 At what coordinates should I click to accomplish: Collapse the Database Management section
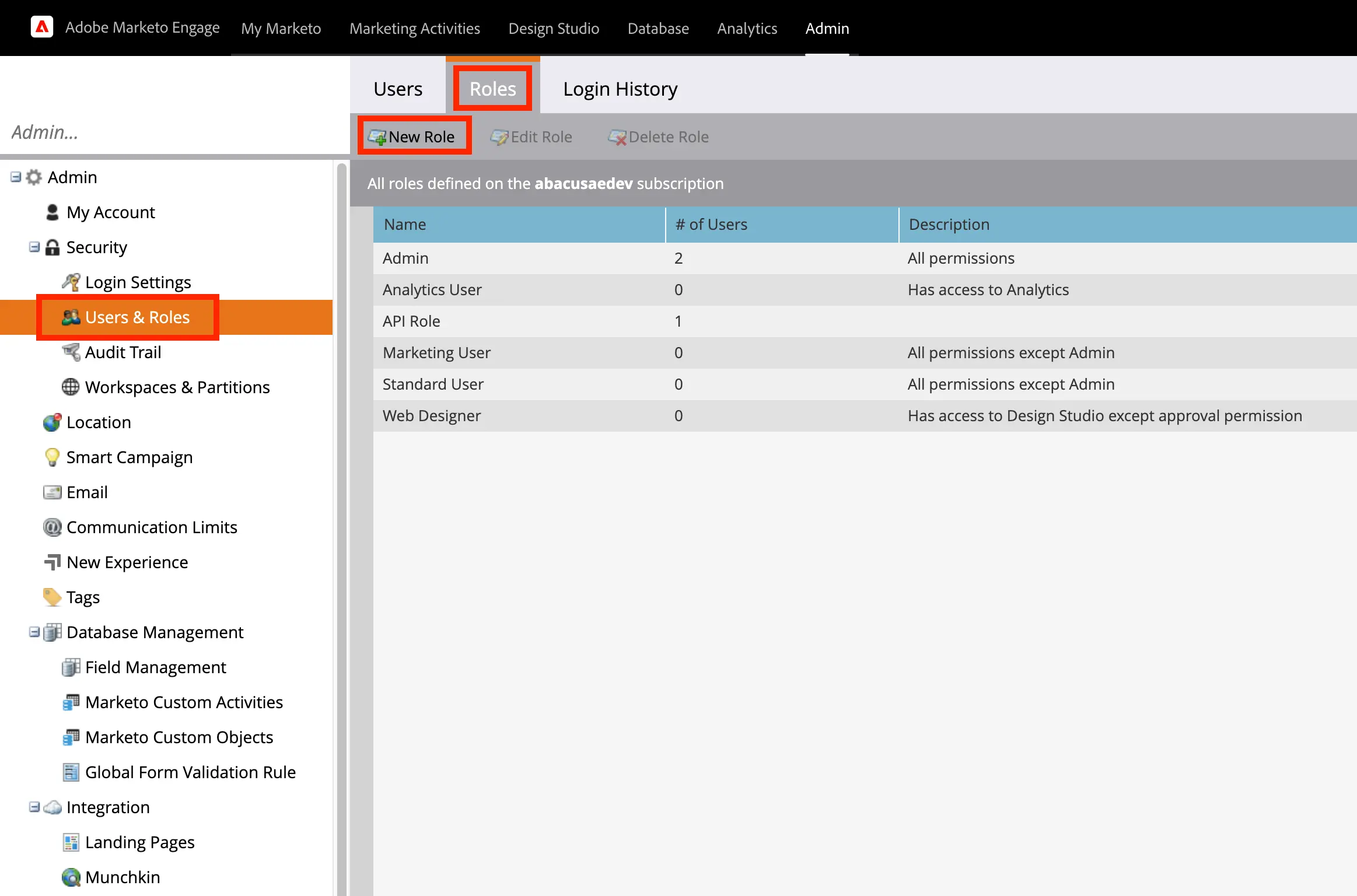pos(34,632)
